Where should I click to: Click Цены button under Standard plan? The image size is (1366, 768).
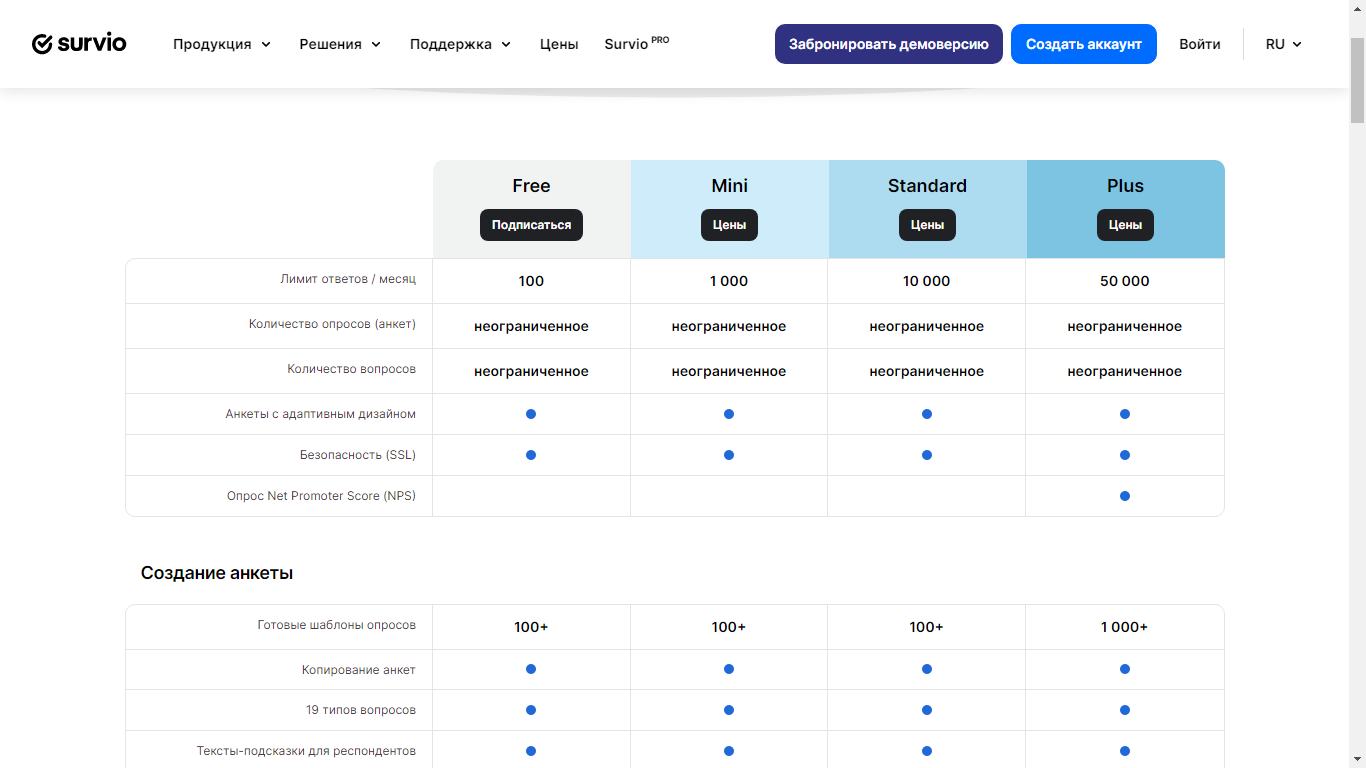[x=927, y=225]
